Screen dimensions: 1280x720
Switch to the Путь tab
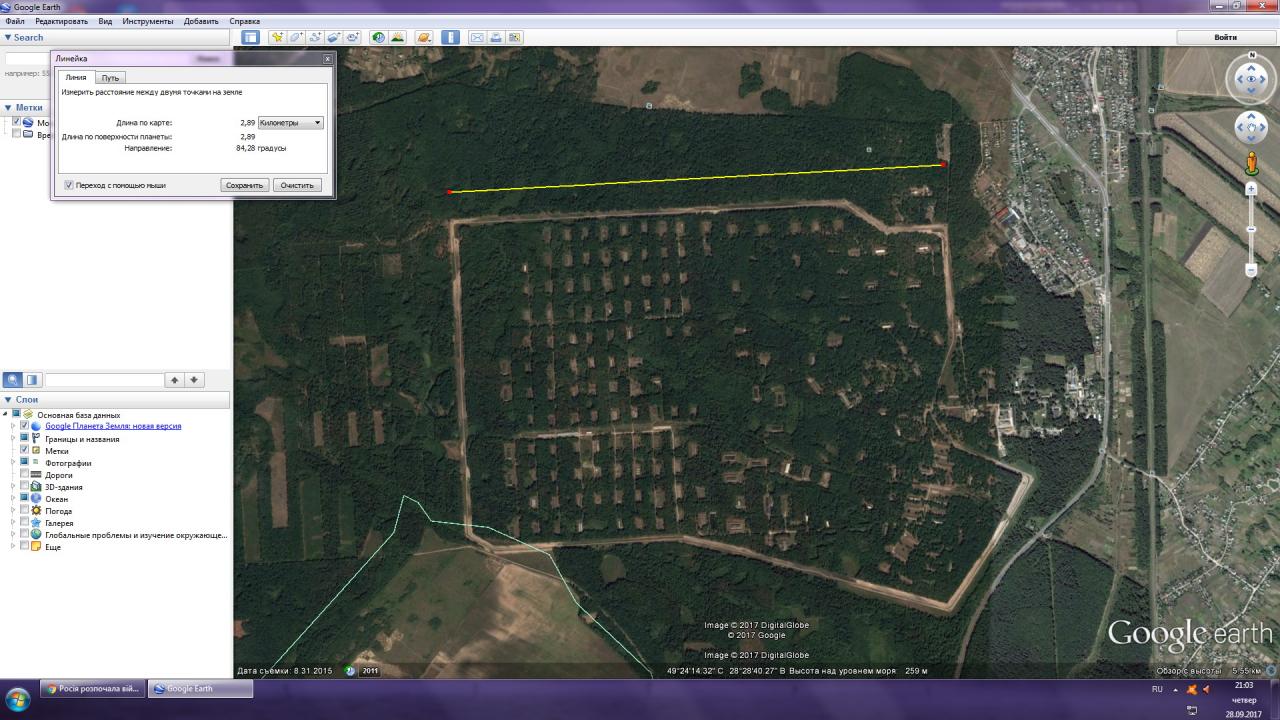(x=110, y=78)
